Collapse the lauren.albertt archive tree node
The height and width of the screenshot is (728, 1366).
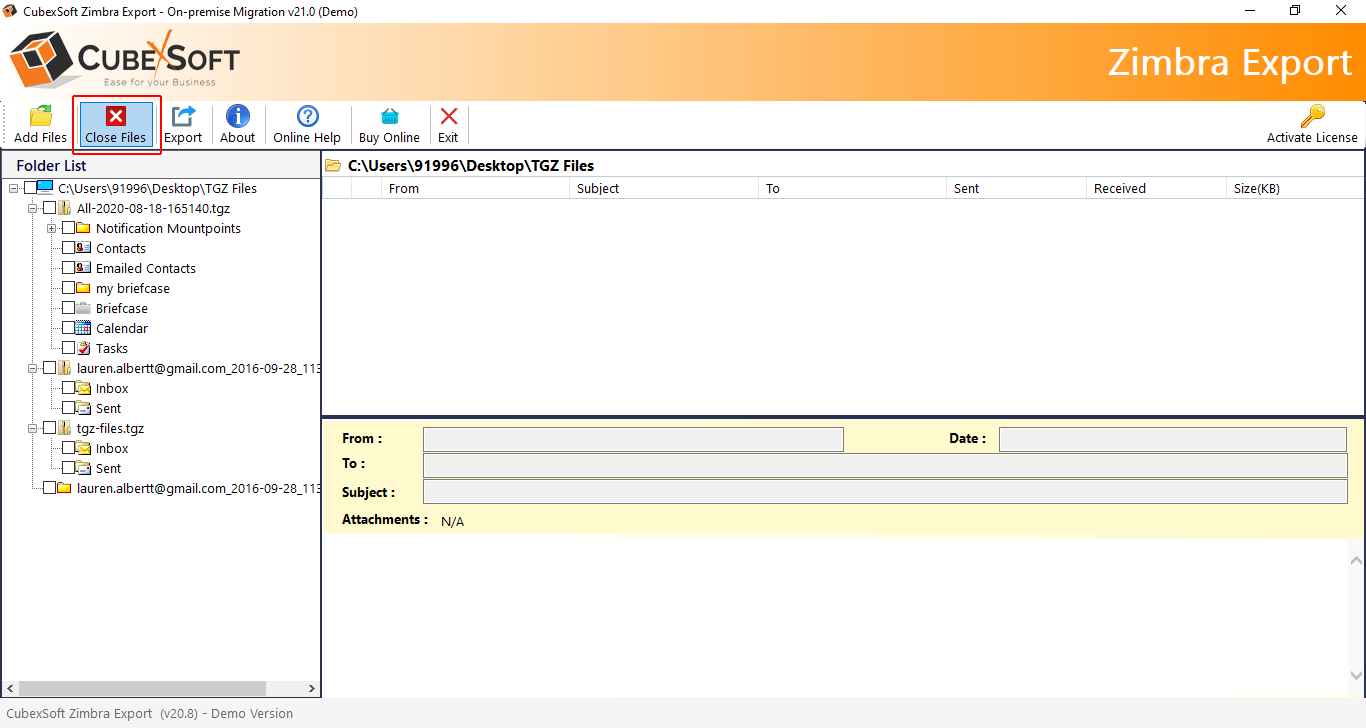point(32,368)
